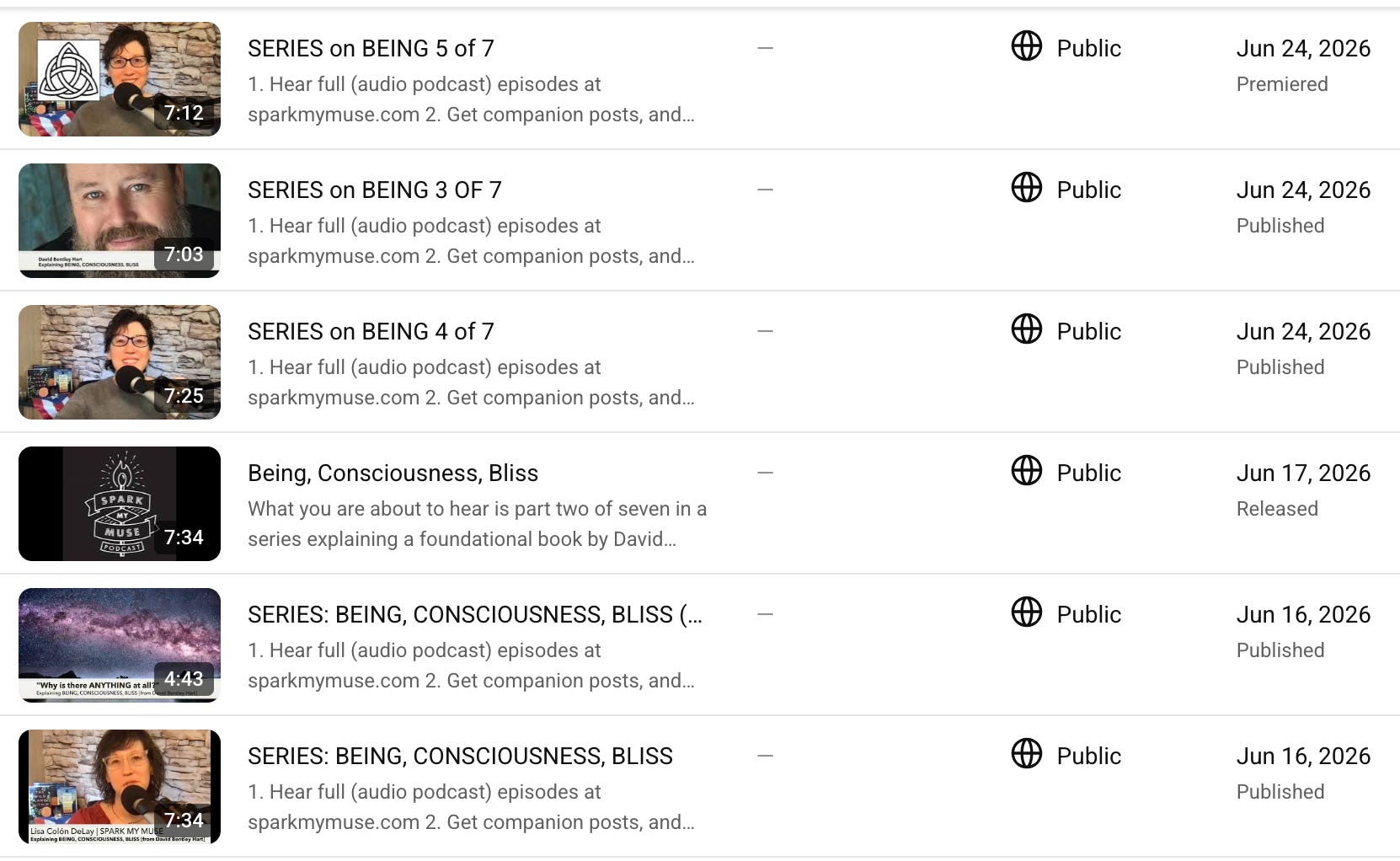Image resolution: width=1400 pixels, height=861 pixels.
Task: Click globe icon for SERIES on BEING 4 of 7
Action: click(1026, 329)
